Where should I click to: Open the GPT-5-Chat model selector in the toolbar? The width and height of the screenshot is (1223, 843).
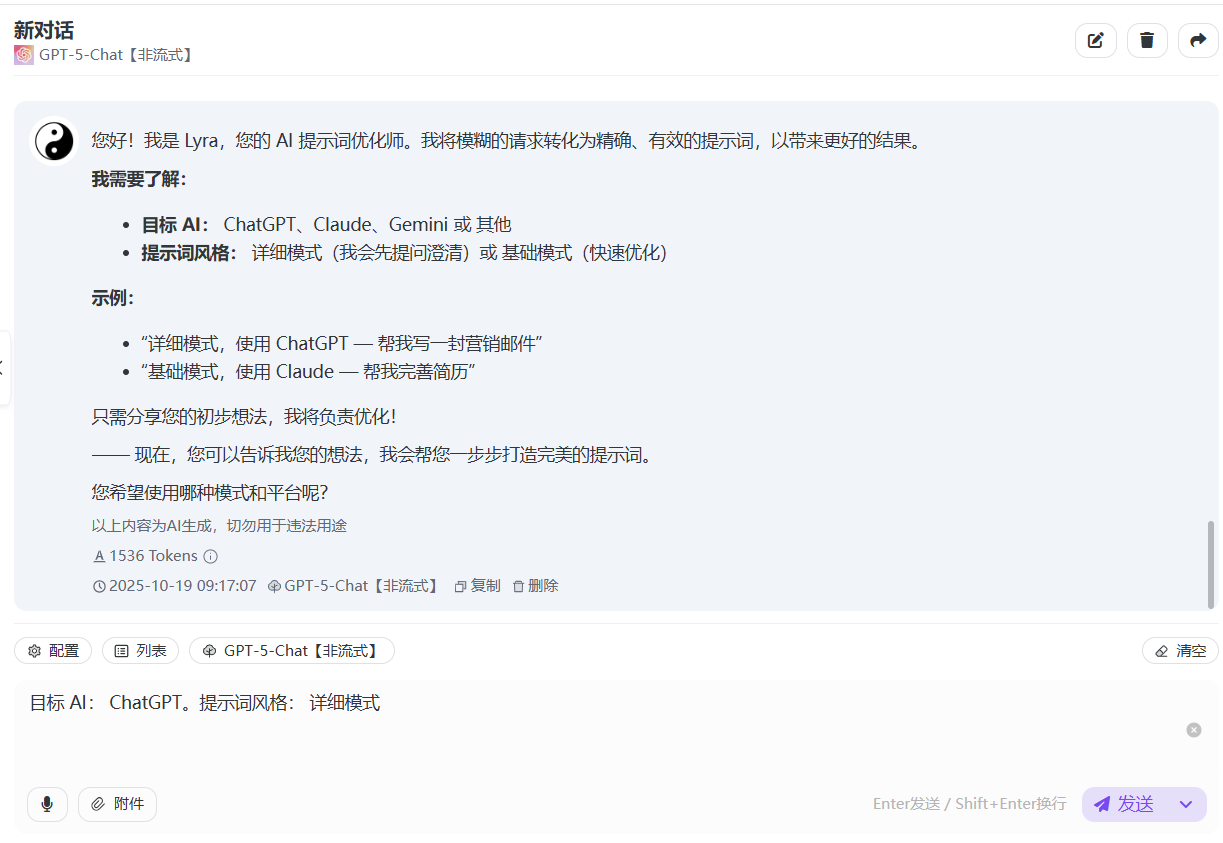click(291, 651)
